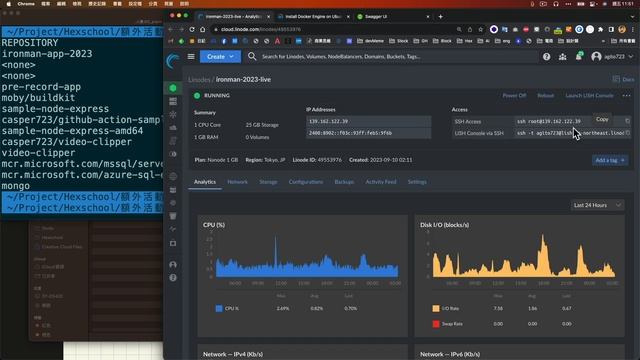Open the Last 24 Hours time range dropdown
The image size is (640, 360).
(x=597, y=205)
